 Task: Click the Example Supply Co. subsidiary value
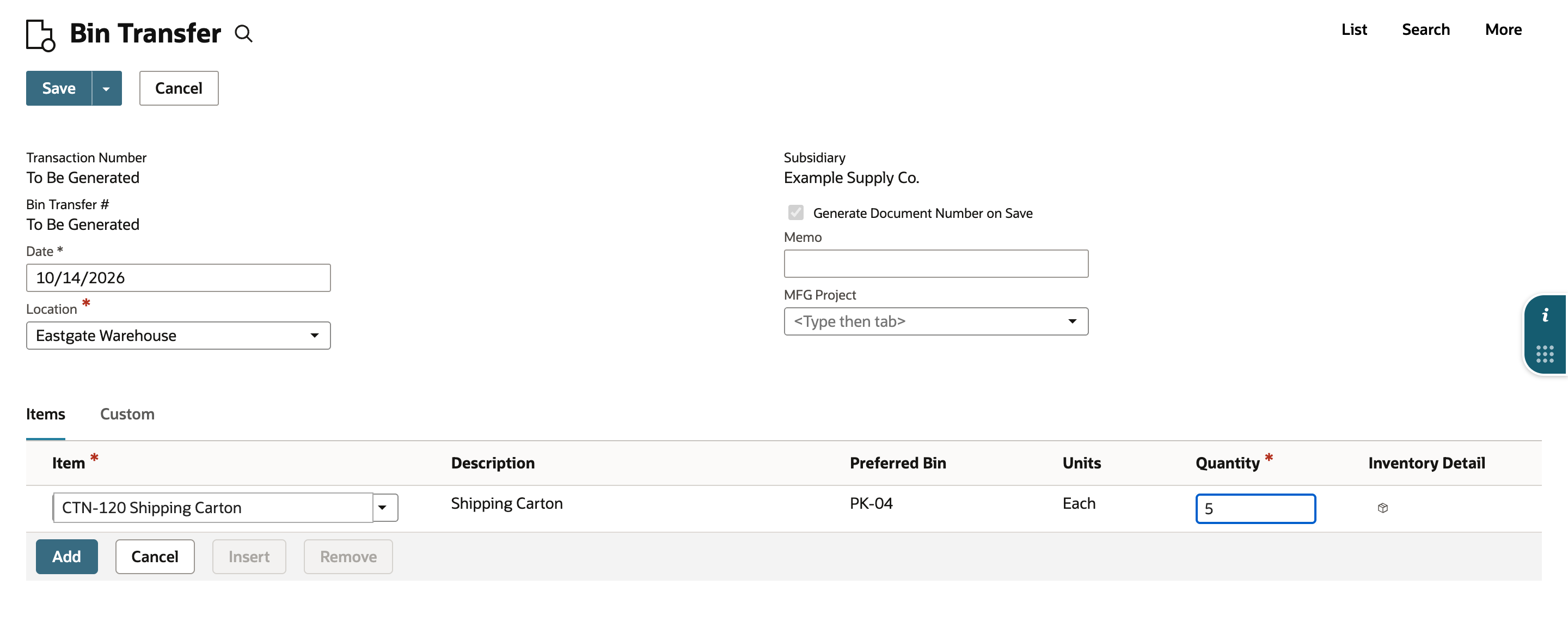[851, 178]
